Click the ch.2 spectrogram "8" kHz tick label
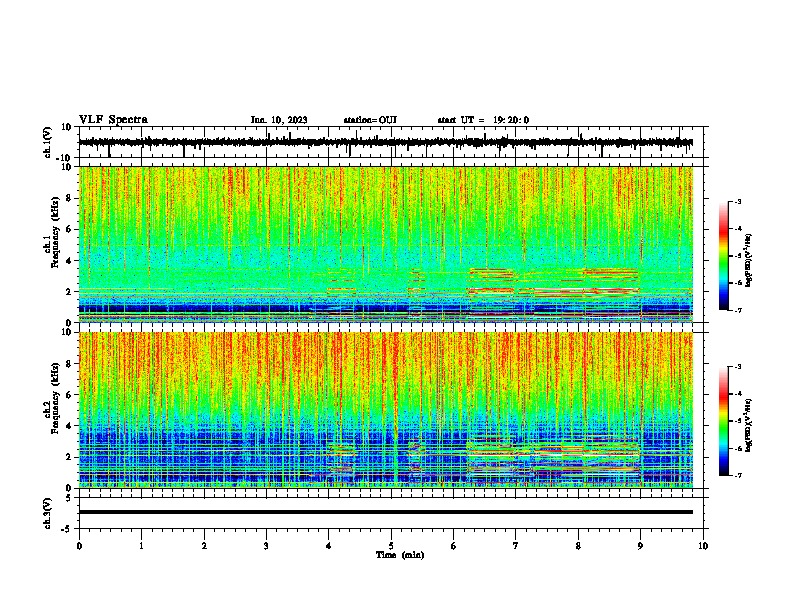 [x=69, y=364]
